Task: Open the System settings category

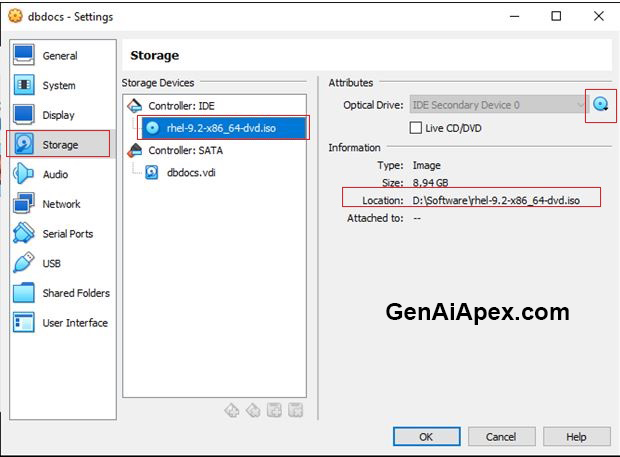Action: pos(62,85)
